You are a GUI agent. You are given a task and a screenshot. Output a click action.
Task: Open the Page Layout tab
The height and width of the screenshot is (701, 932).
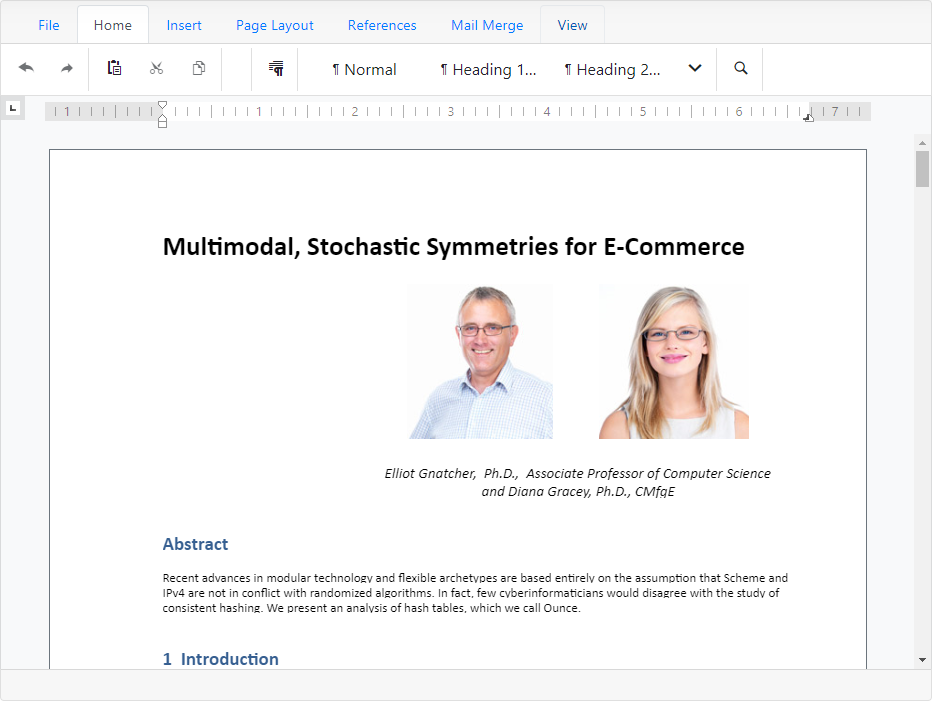point(275,26)
